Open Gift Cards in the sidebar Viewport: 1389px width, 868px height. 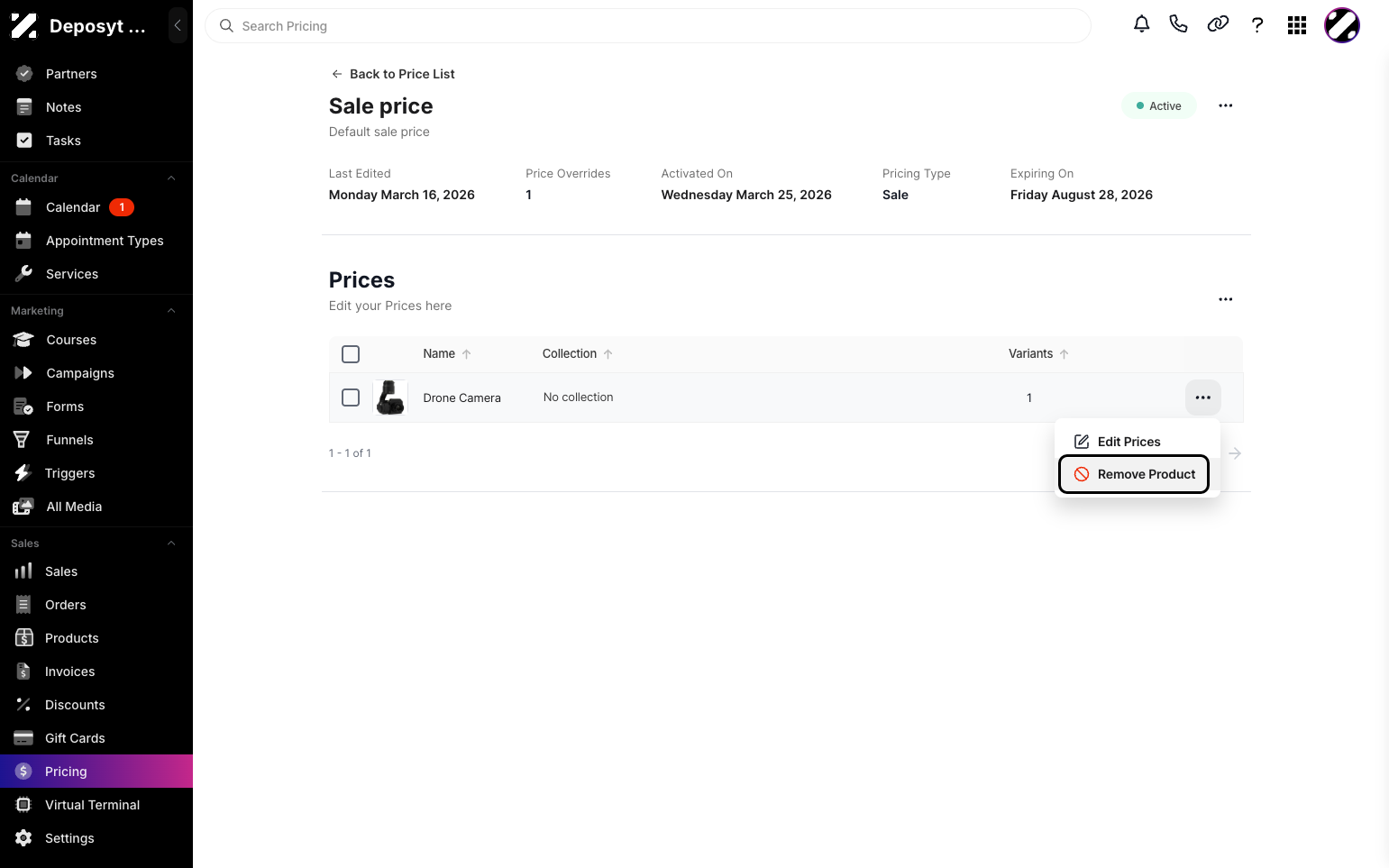coord(96,738)
